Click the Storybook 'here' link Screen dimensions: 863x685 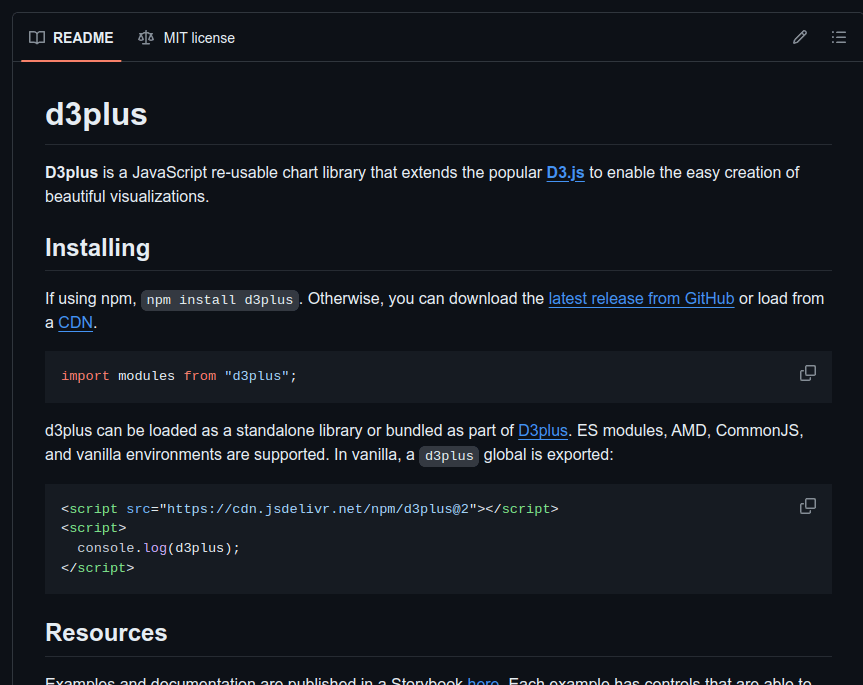[483, 681]
